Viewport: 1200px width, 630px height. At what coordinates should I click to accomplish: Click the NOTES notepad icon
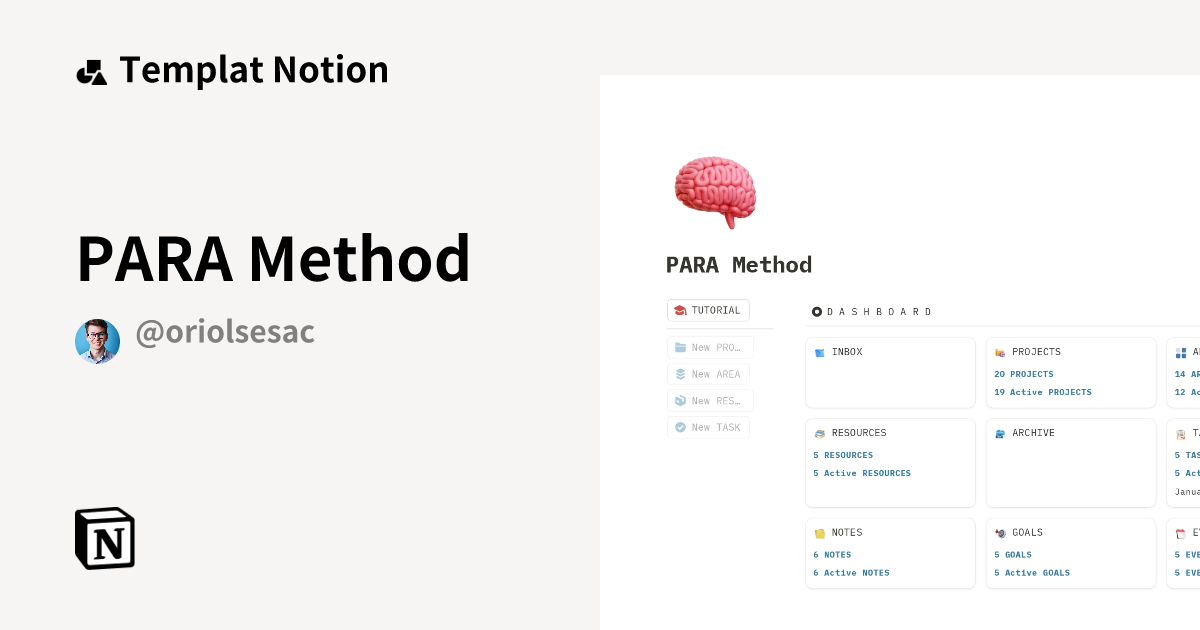click(820, 532)
